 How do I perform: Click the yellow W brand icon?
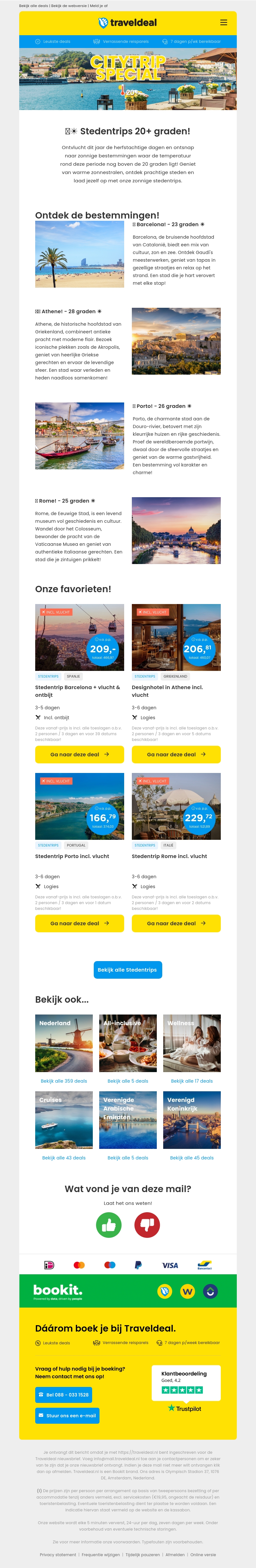(x=187, y=1291)
